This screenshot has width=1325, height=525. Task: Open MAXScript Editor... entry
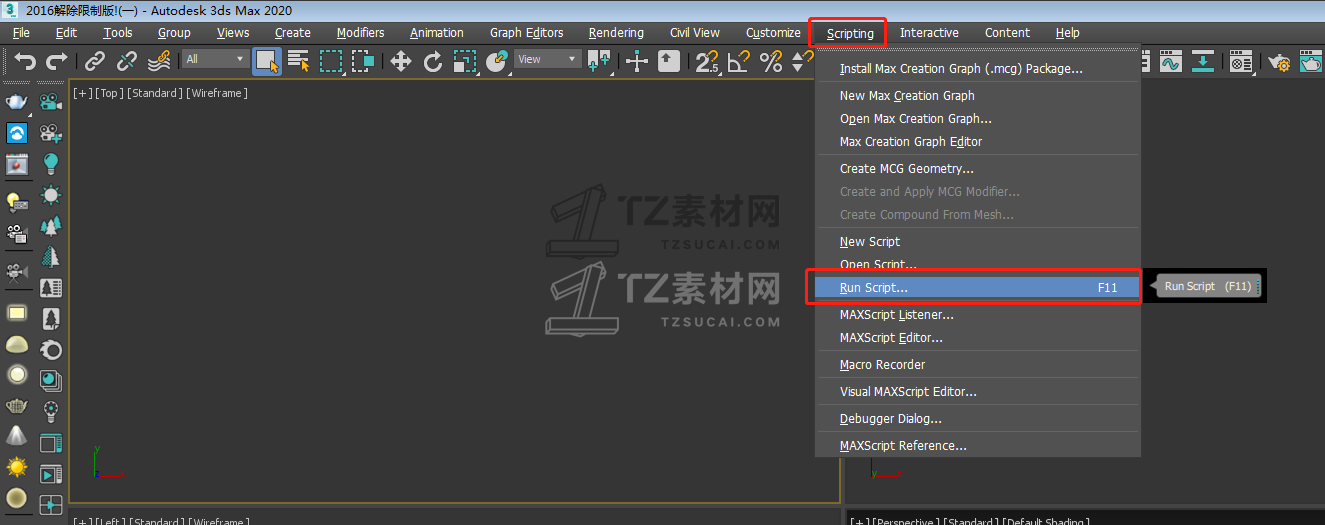pyautogui.click(x=891, y=338)
